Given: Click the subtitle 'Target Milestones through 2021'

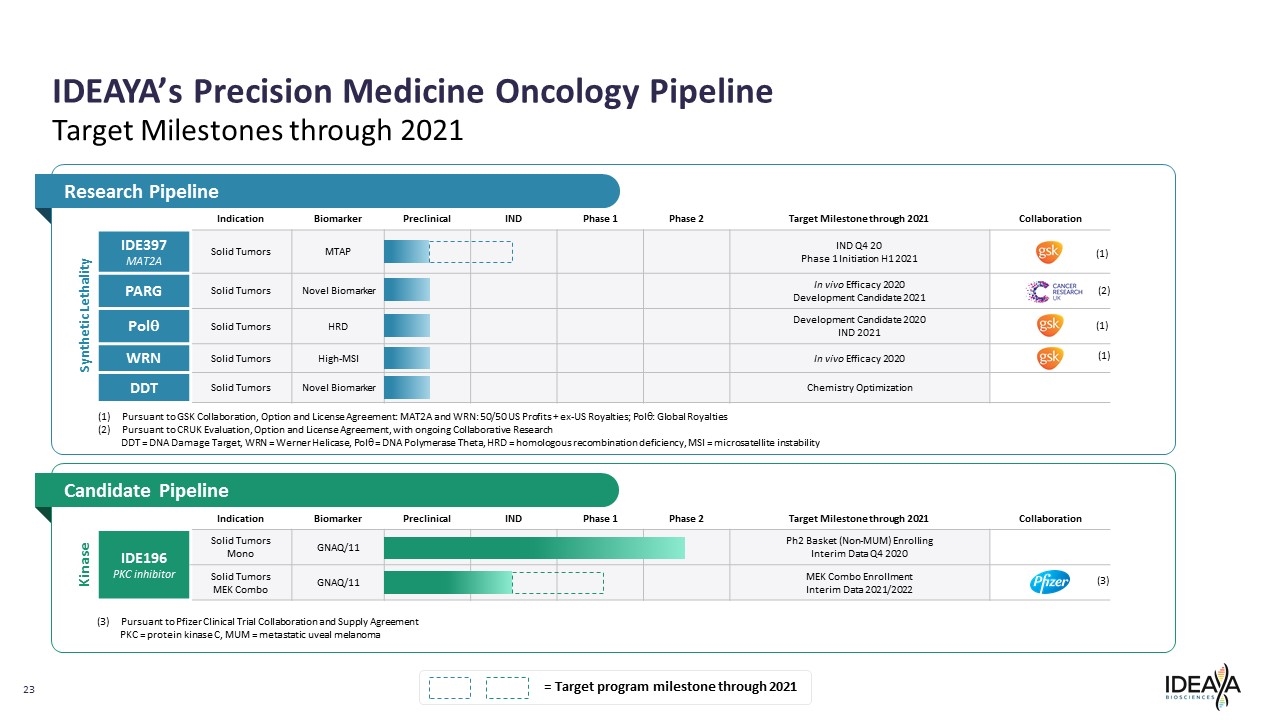Looking at the screenshot, I should coord(258,131).
